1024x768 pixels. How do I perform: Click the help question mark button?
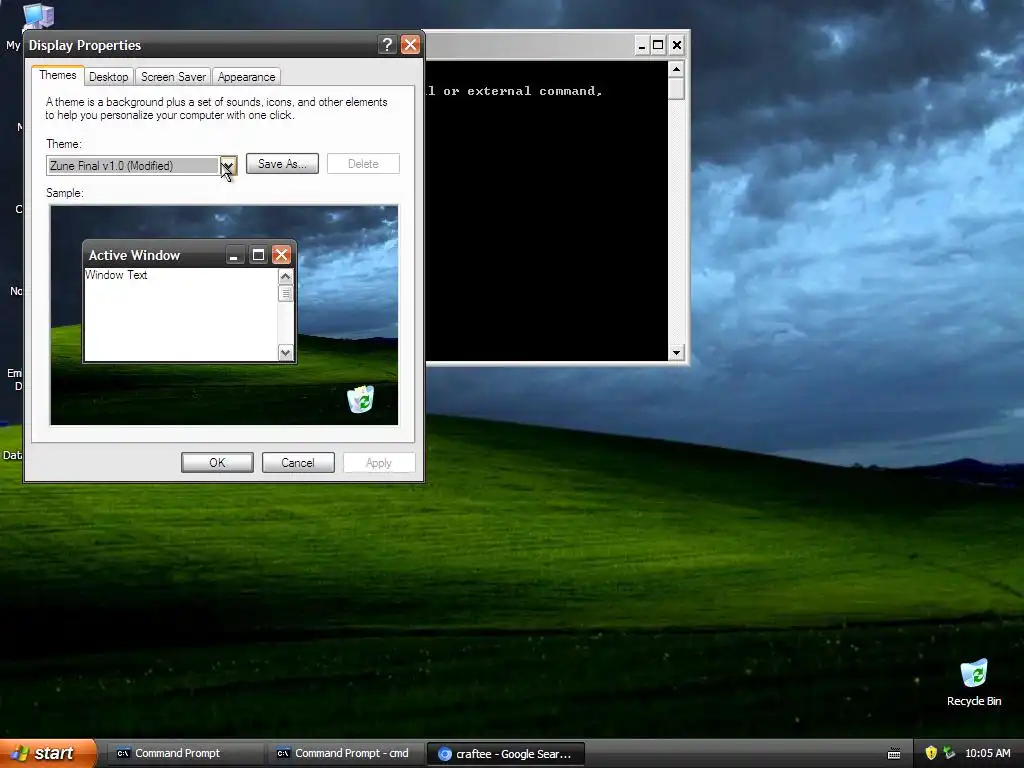(x=387, y=44)
